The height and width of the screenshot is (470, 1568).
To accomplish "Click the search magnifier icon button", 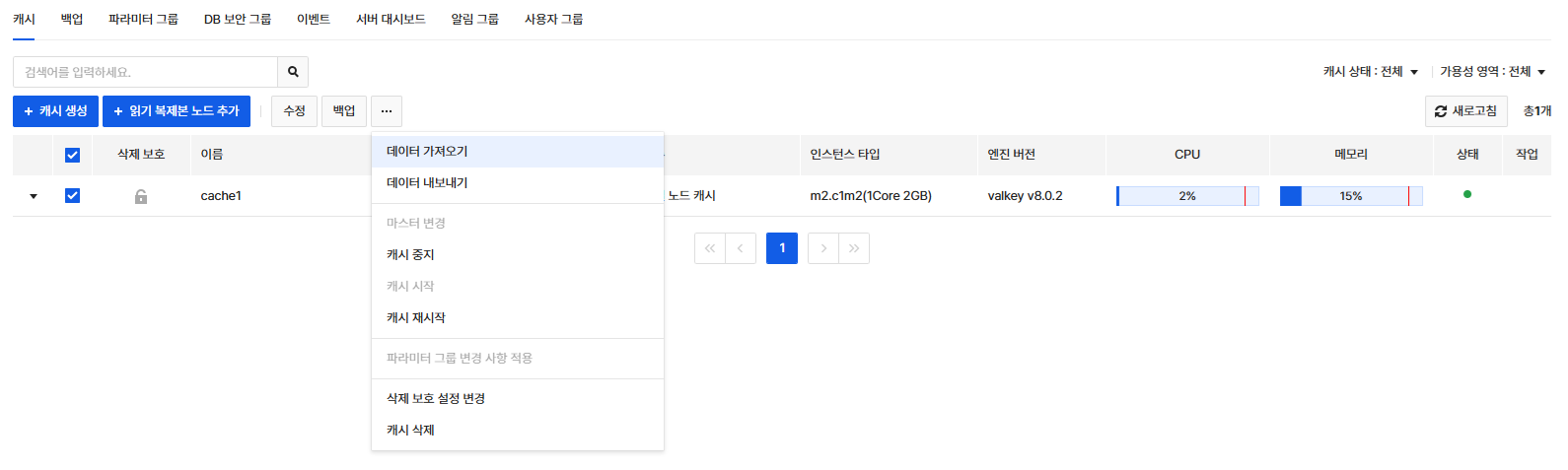I will (293, 72).
